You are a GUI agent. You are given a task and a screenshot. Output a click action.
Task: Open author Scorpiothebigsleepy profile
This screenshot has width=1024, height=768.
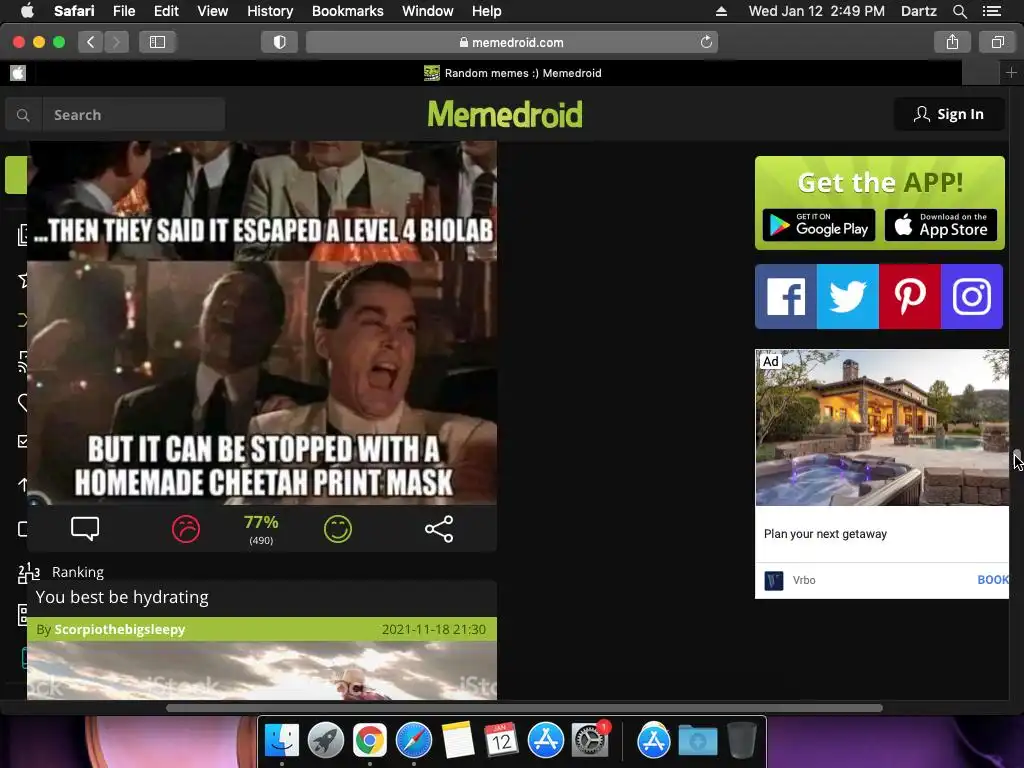pos(120,630)
